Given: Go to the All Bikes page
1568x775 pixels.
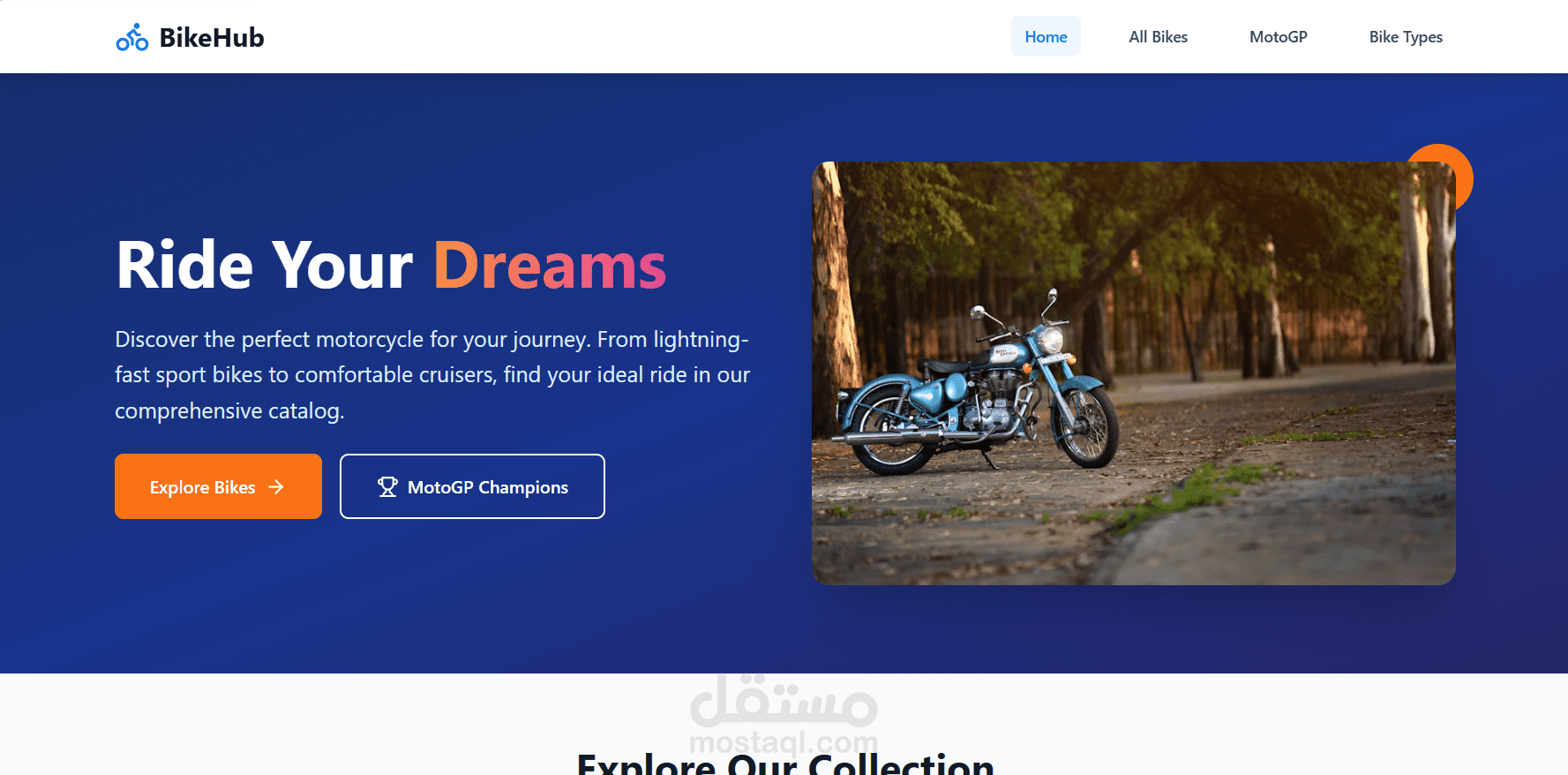Looking at the screenshot, I should point(1158,36).
